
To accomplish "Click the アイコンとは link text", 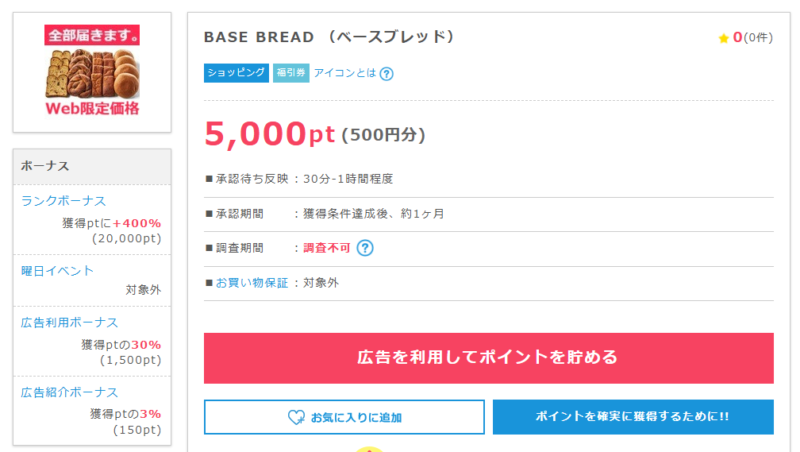I will tap(345, 73).
